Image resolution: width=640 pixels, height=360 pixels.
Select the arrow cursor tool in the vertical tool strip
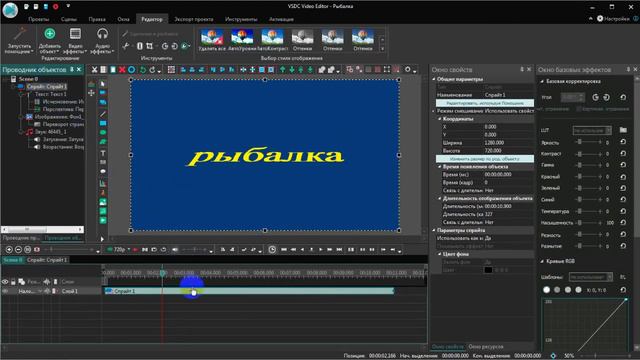pos(103,84)
